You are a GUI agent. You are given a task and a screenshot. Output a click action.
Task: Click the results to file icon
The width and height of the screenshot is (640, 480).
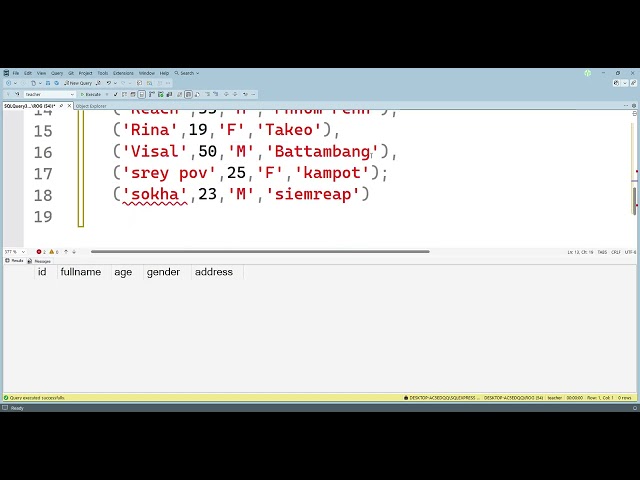point(197,94)
